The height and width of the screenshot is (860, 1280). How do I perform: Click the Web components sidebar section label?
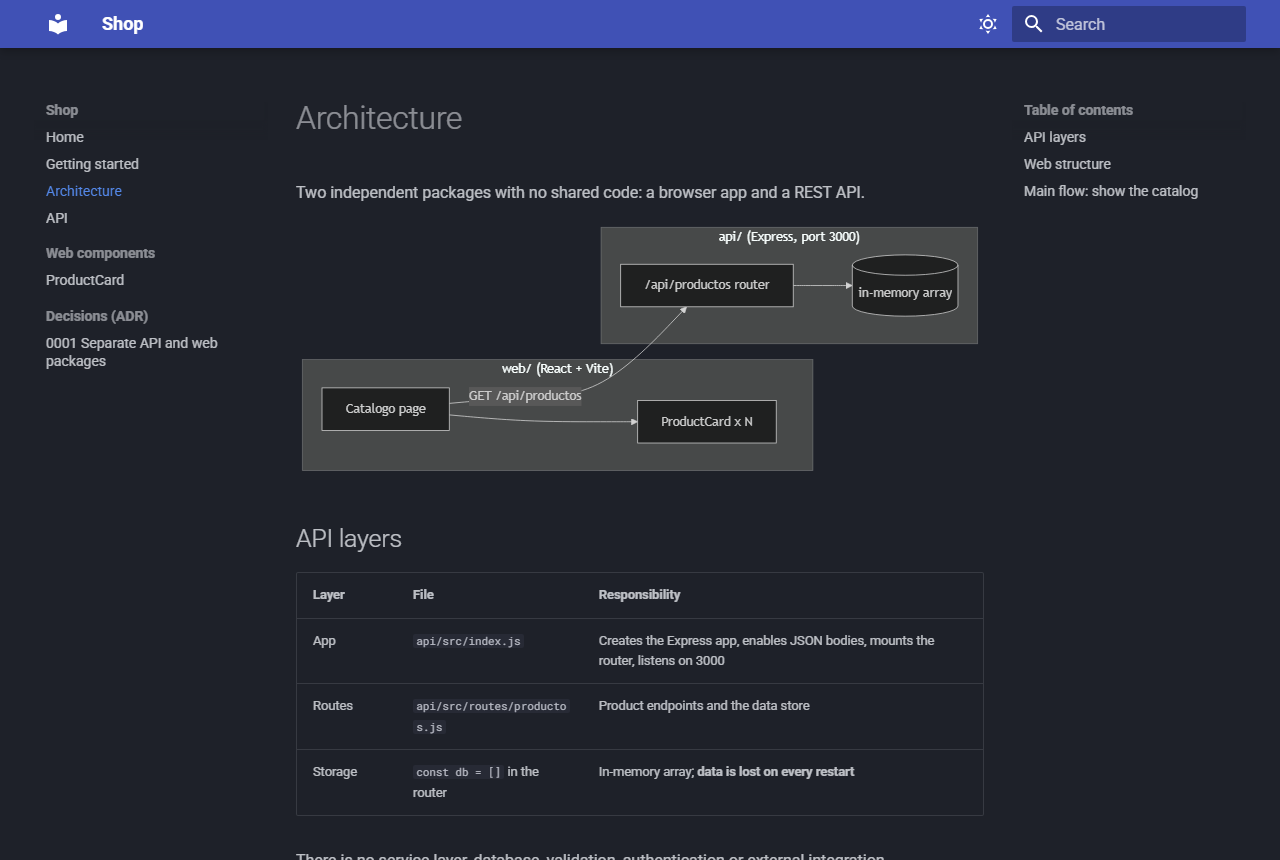(x=100, y=253)
